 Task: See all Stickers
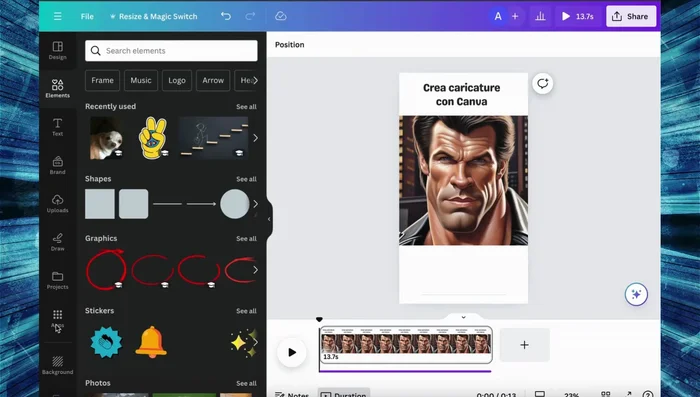(x=246, y=311)
